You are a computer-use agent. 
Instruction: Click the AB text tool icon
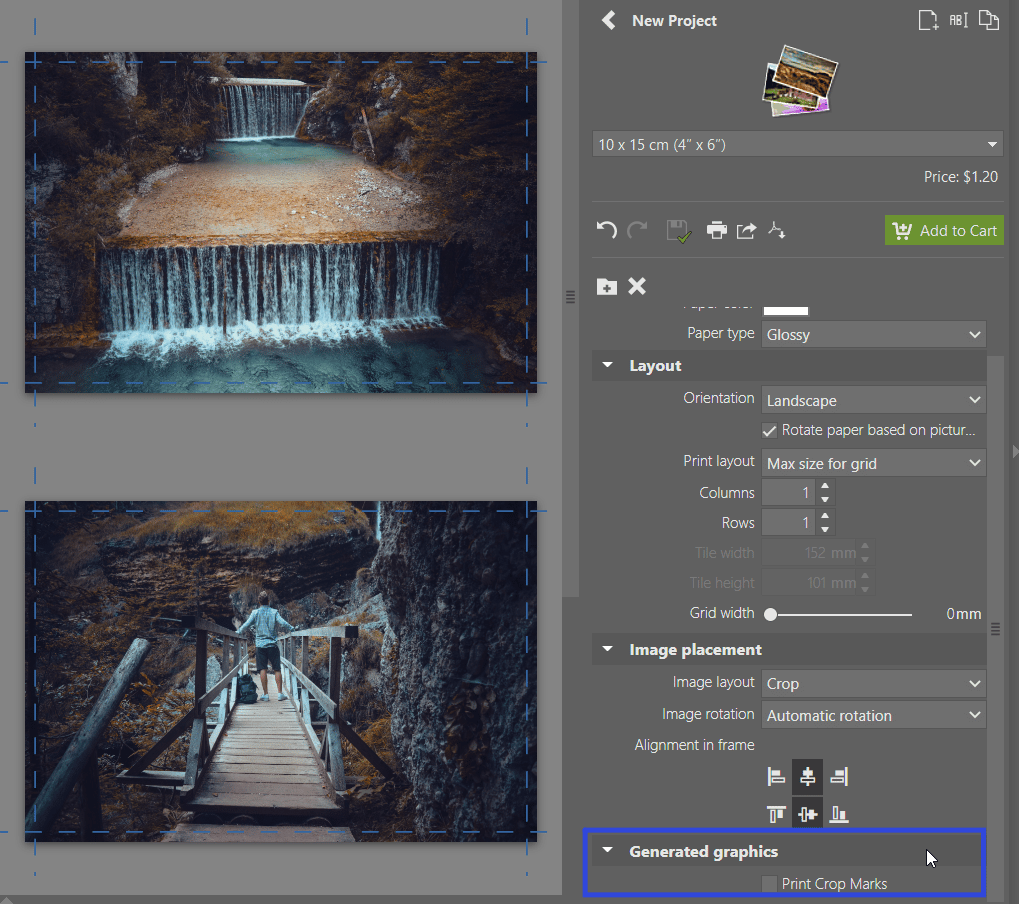pyautogui.click(x=959, y=20)
